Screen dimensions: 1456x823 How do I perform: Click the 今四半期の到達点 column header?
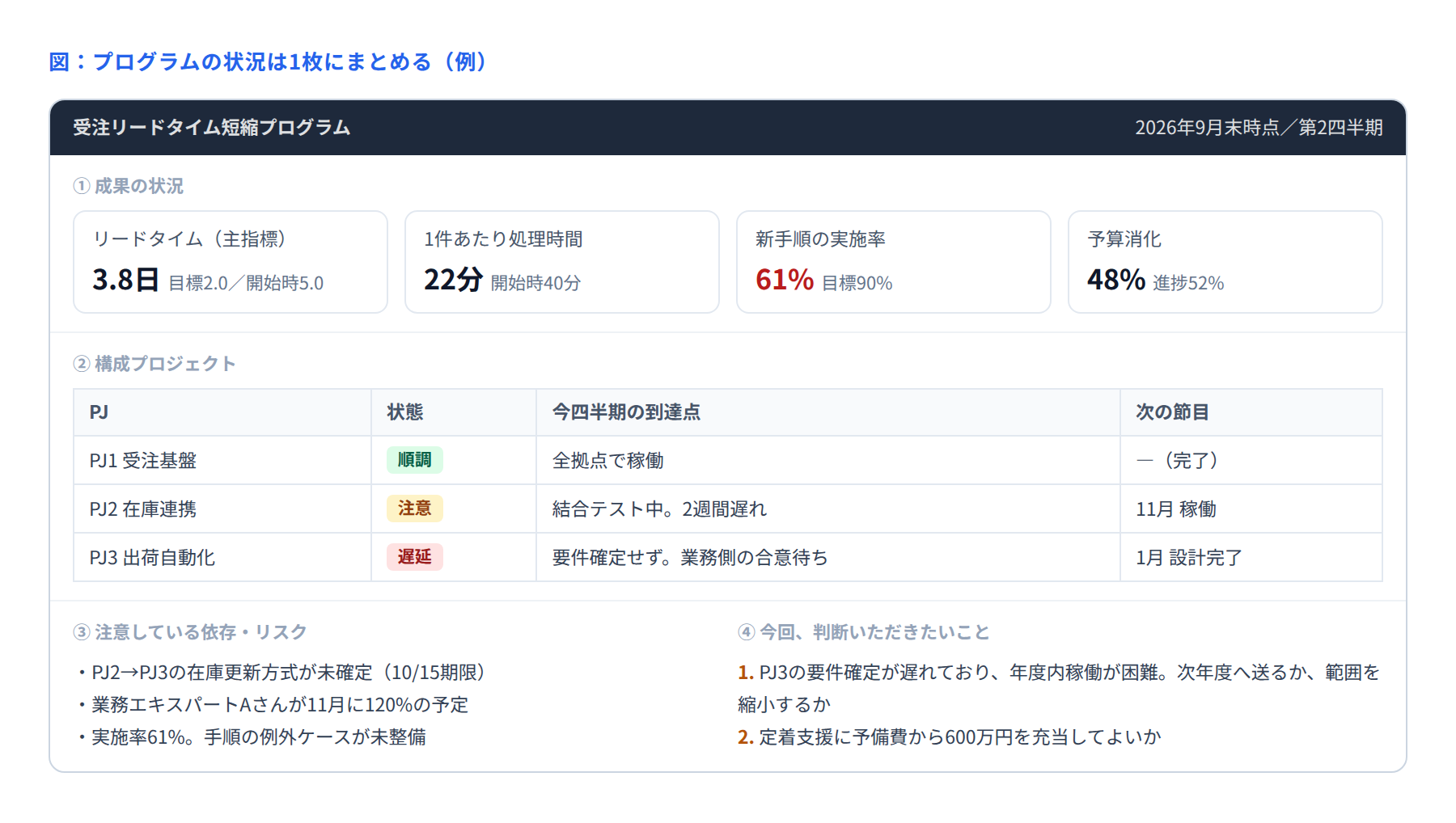pos(626,412)
